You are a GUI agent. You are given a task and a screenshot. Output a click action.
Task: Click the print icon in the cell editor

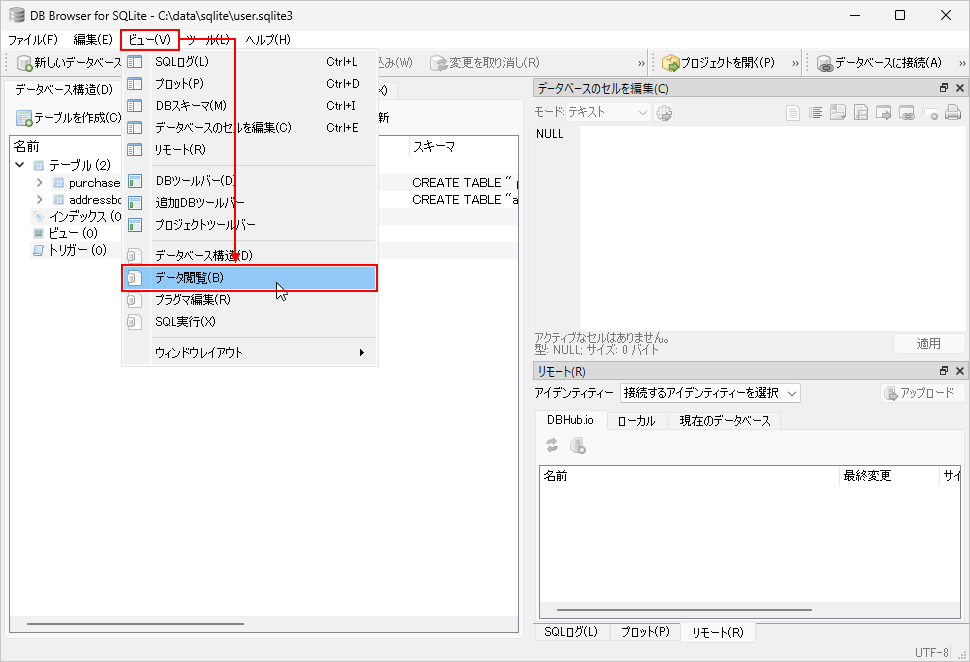954,113
